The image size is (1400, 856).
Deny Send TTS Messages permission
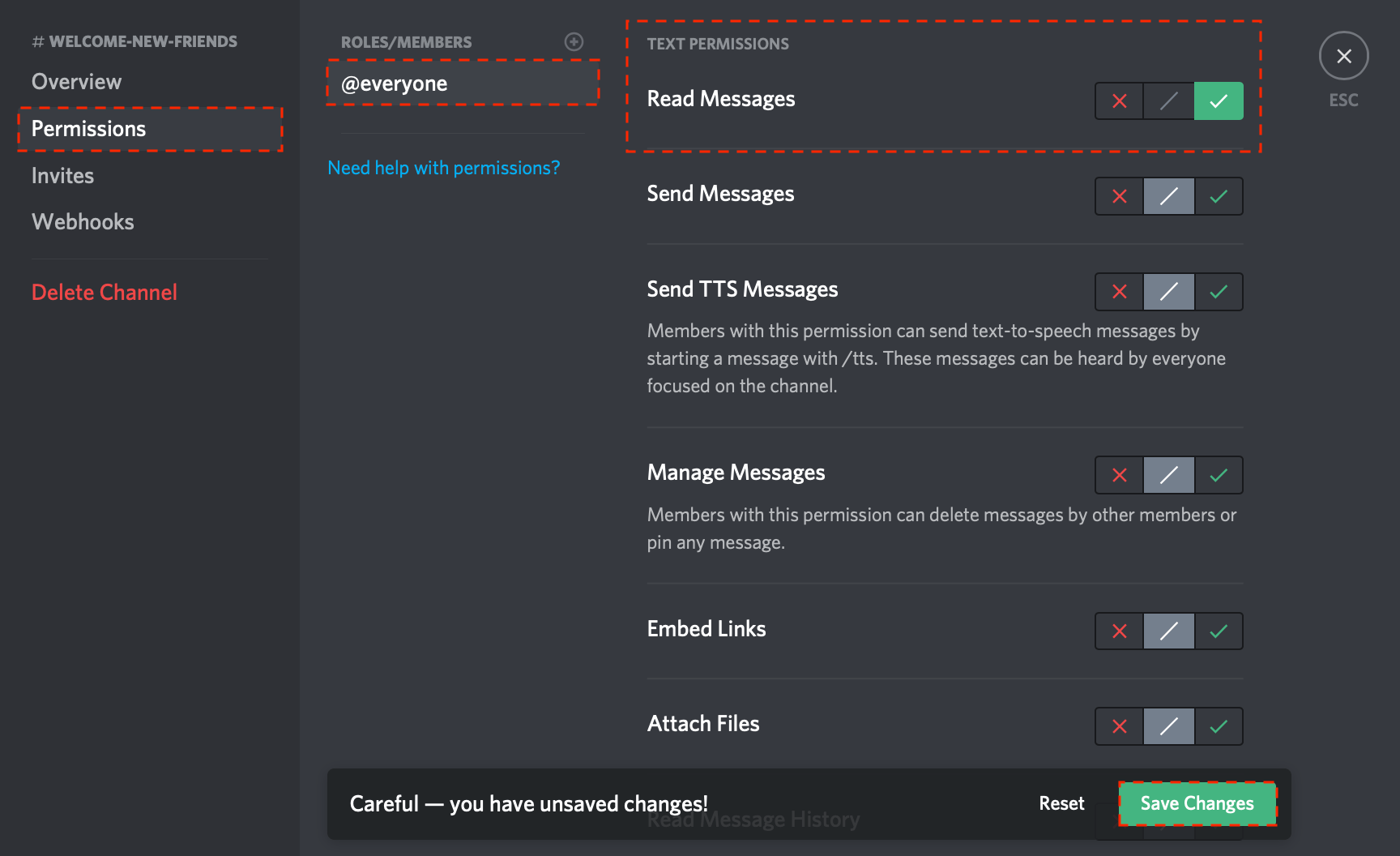1119,292
